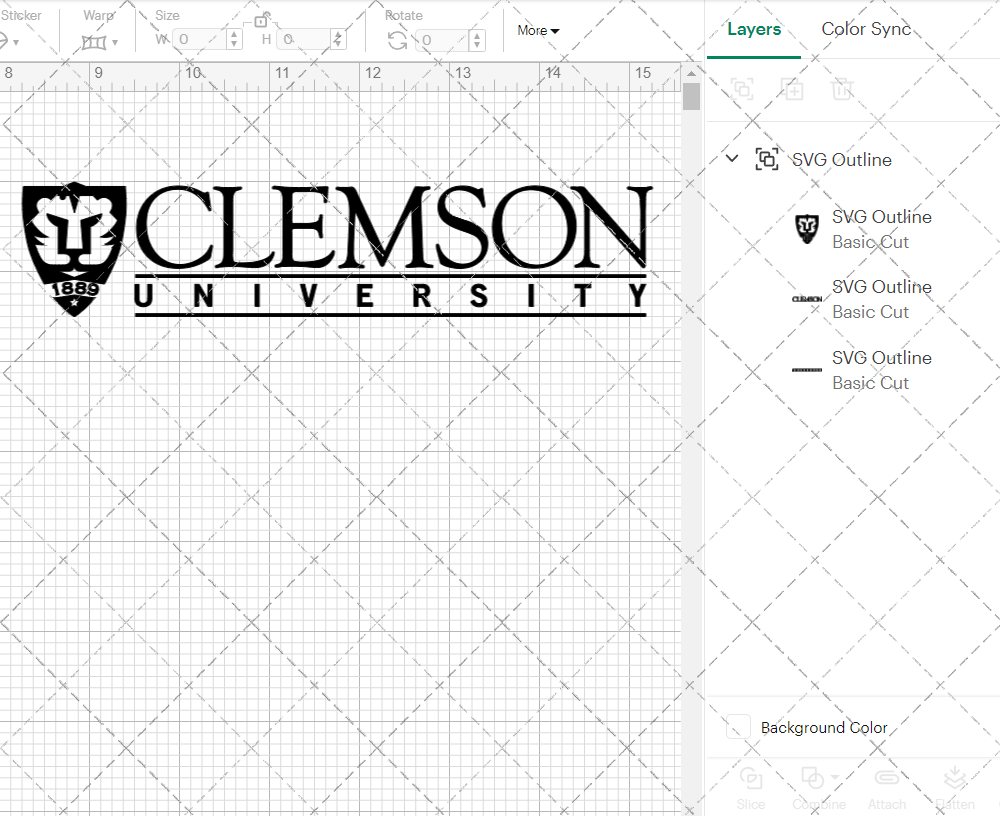Click inside the Rotate input field
Image resolution: width=1000 pixels, height=816 pixels.
pyautogui.click(x=438, y=40)
